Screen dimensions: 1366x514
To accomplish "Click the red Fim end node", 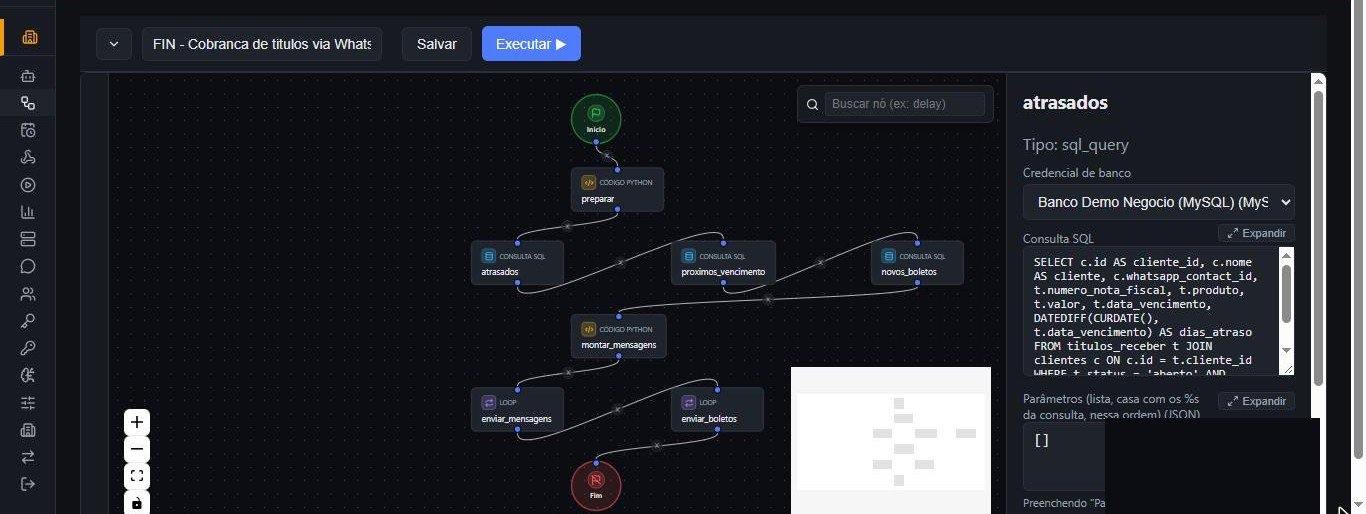I will (596, 485).
